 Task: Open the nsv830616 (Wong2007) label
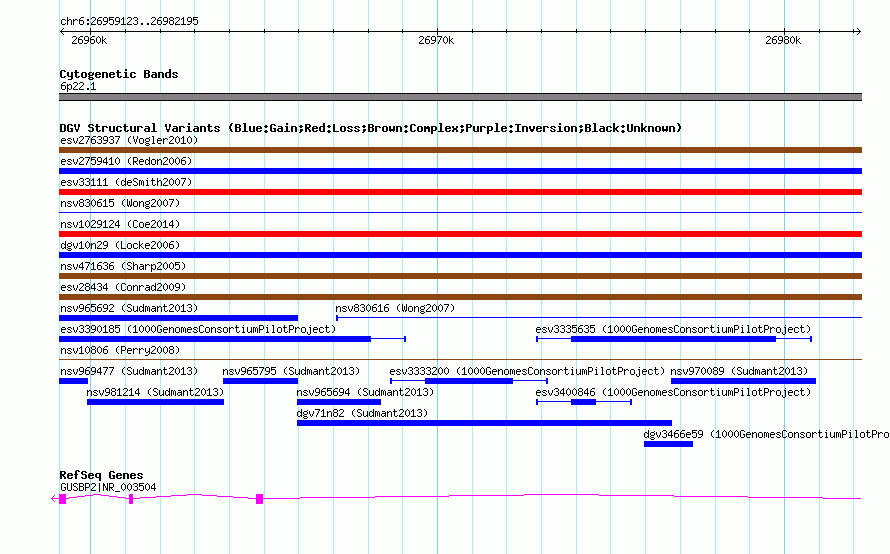(x=395, y=308)
